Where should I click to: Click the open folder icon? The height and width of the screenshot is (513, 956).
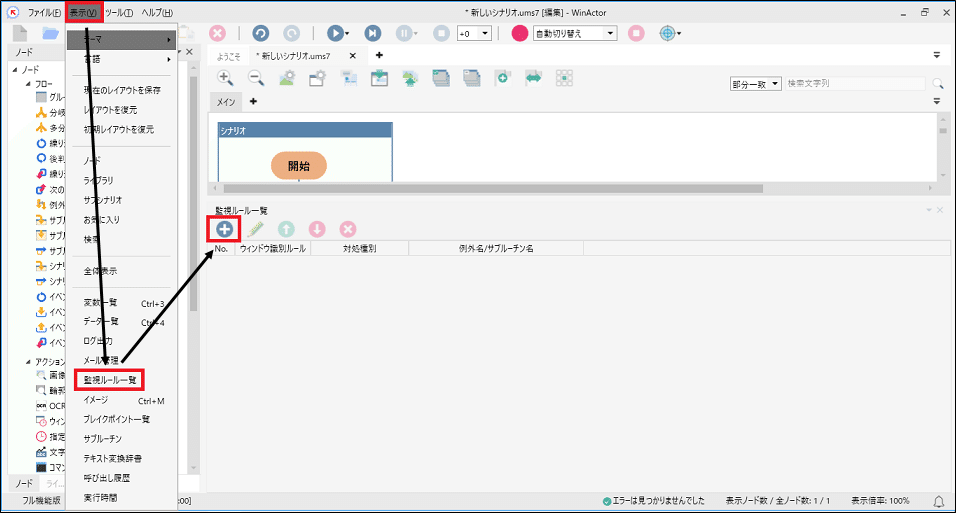[50, 34]
